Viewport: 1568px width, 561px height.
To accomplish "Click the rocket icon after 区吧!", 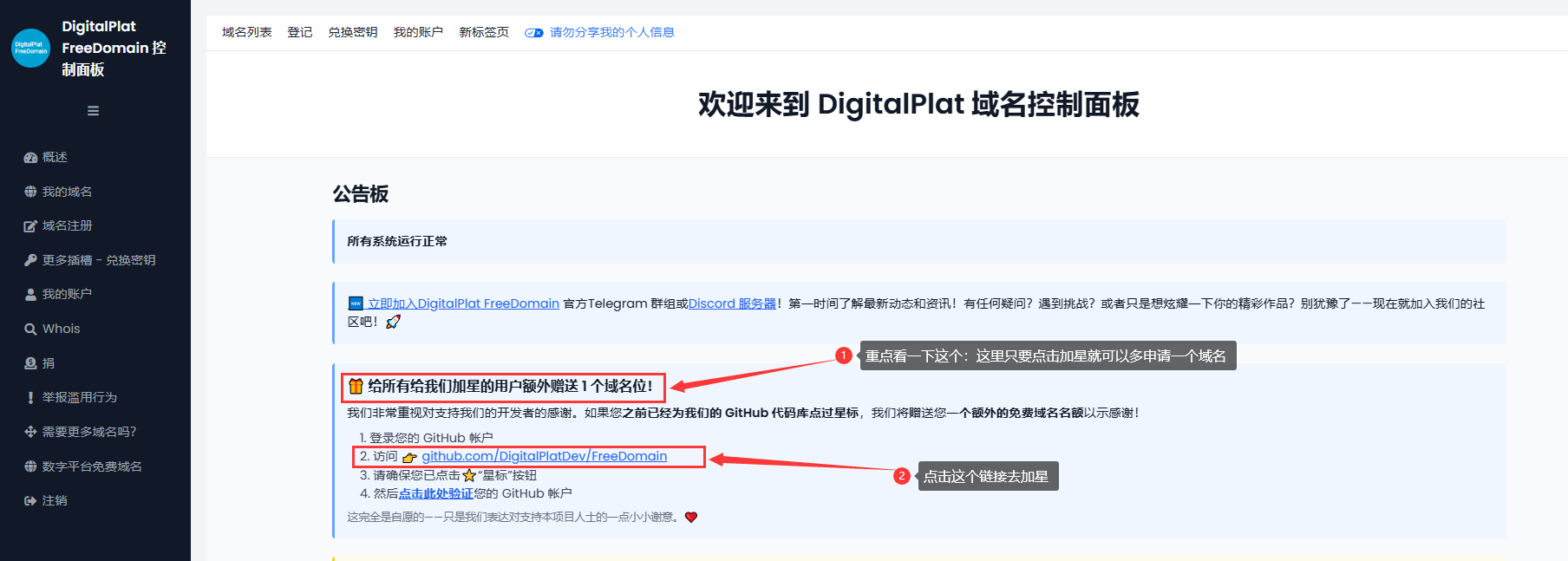I will coord(393,322).
